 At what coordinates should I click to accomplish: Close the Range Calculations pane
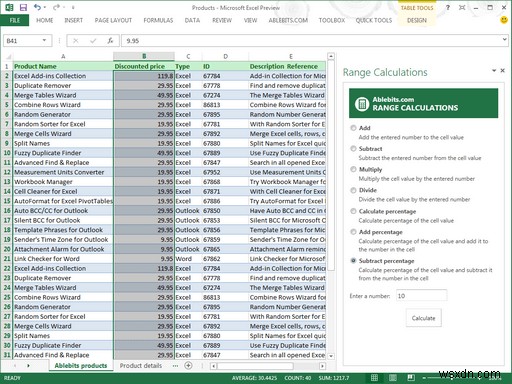click(x=503, y=70)
